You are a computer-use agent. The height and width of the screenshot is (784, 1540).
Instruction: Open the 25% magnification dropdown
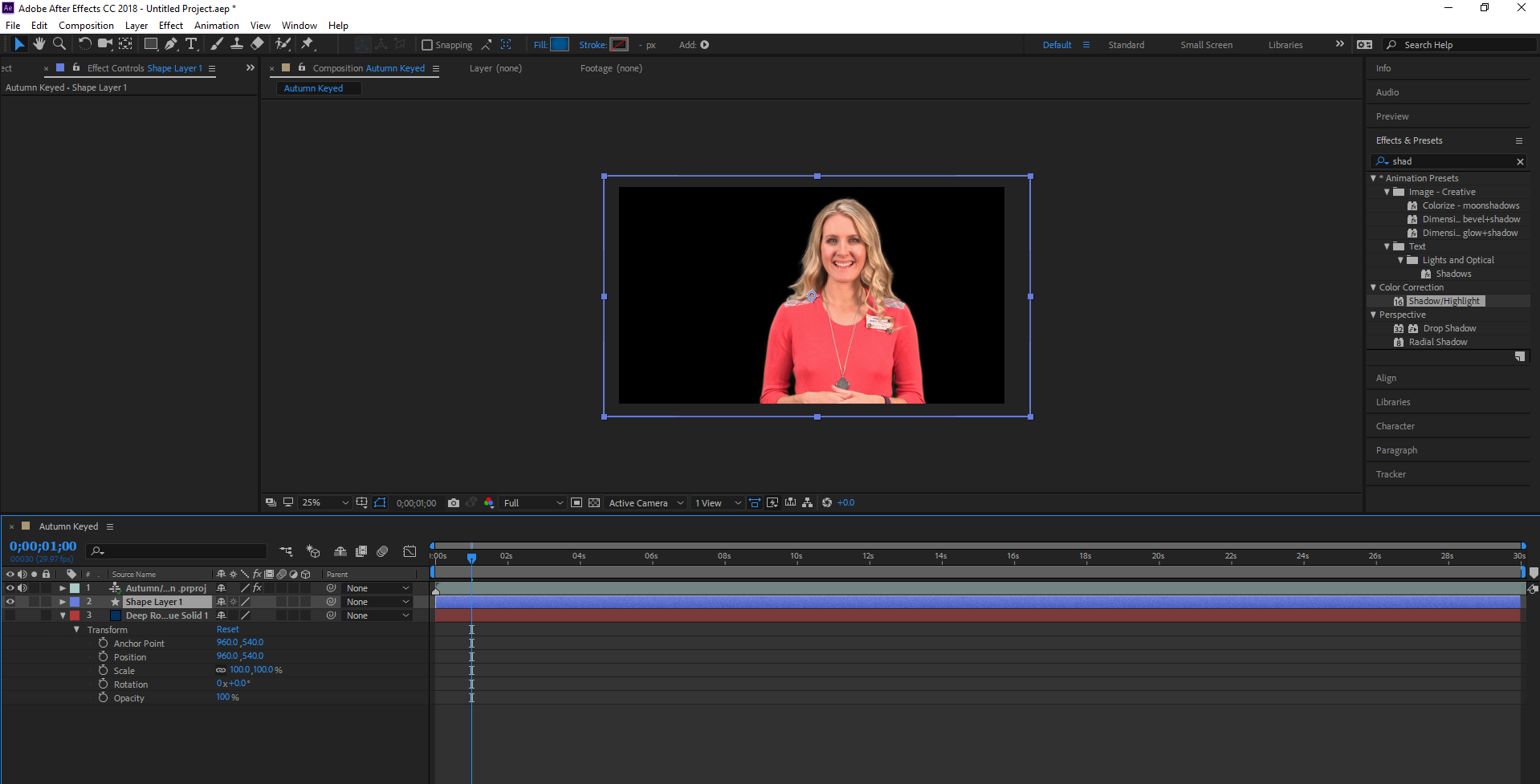325,503
